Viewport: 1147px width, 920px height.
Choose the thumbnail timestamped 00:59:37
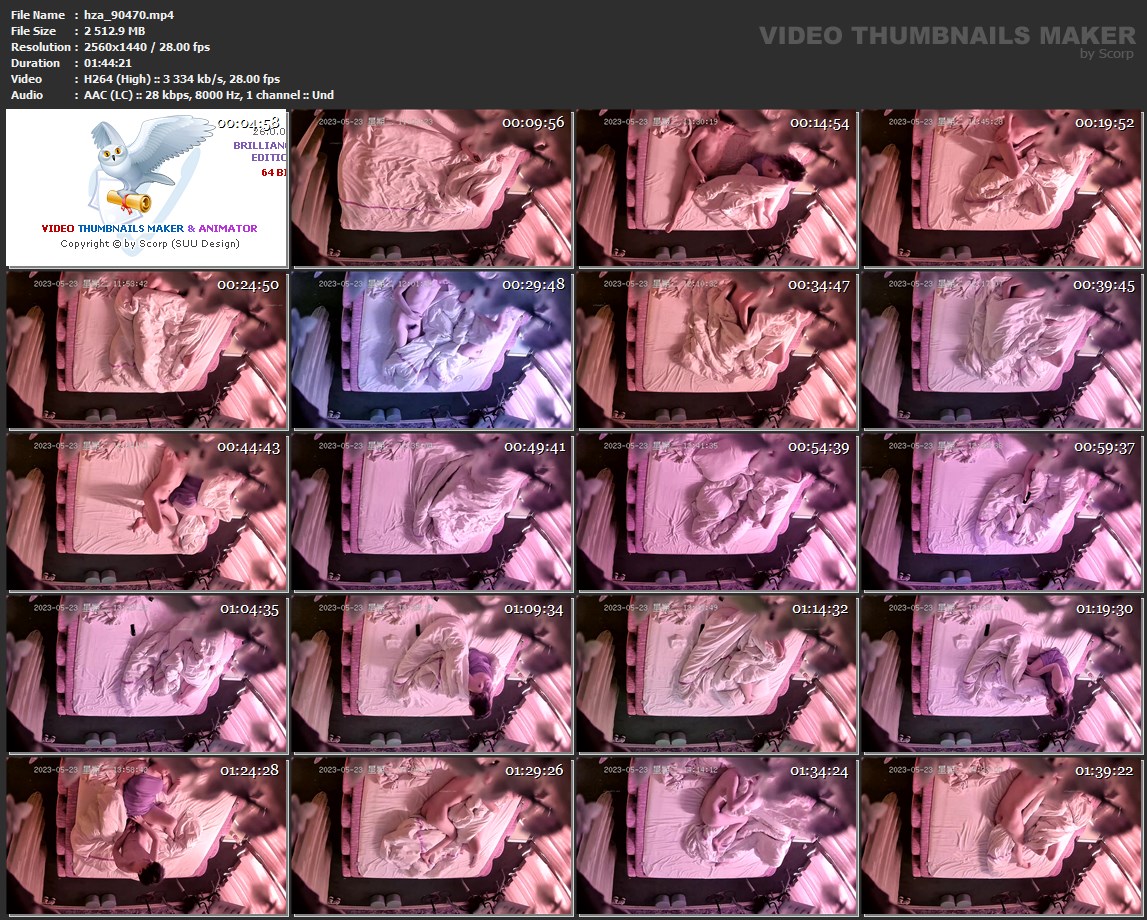[1001, 512]
